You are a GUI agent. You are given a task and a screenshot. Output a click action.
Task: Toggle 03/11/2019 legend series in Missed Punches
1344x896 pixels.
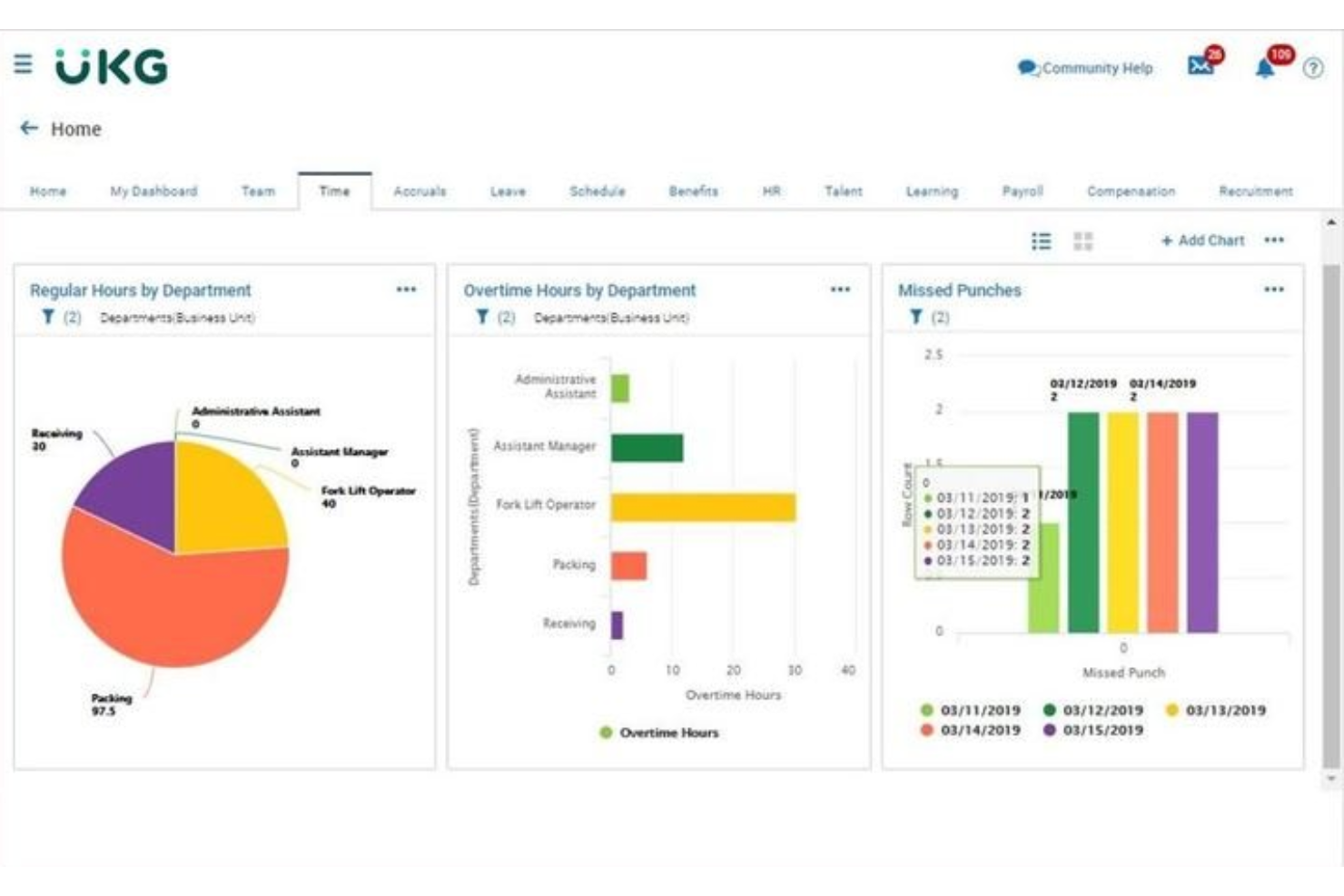pos(970,710)
